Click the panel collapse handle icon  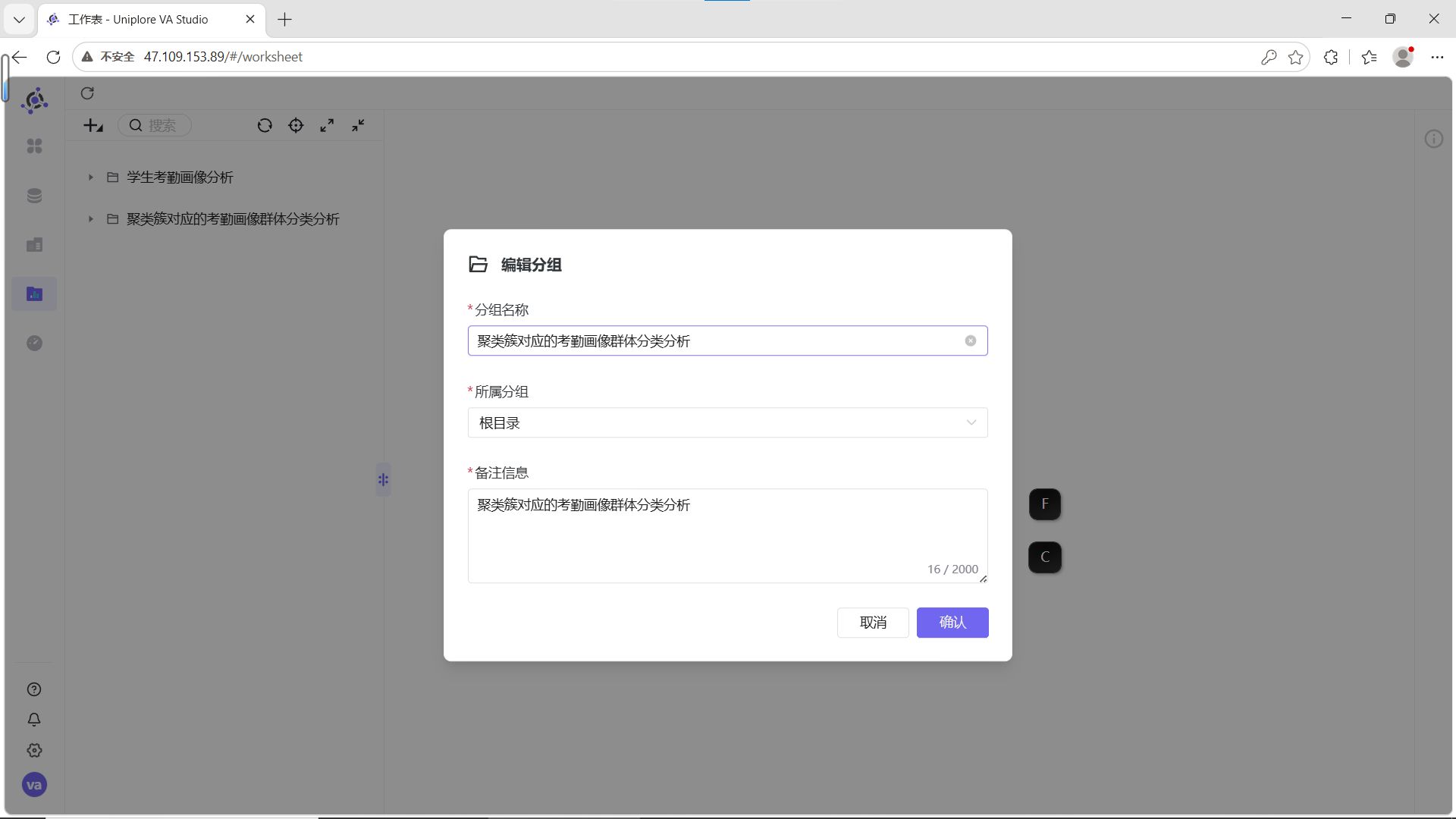[x=383, y=479]
